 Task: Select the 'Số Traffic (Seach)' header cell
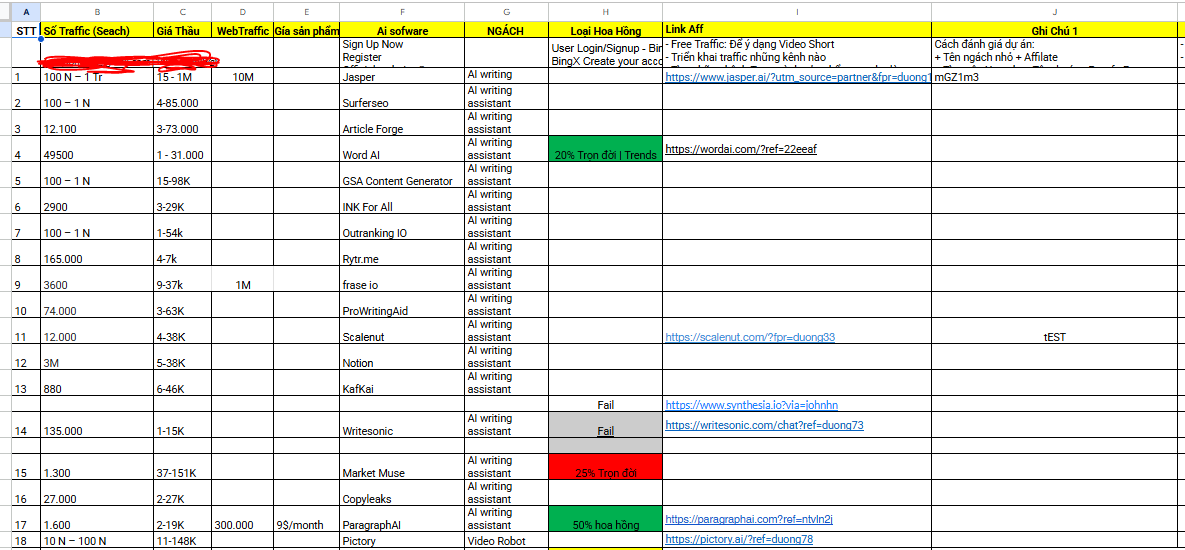[97, 30]
